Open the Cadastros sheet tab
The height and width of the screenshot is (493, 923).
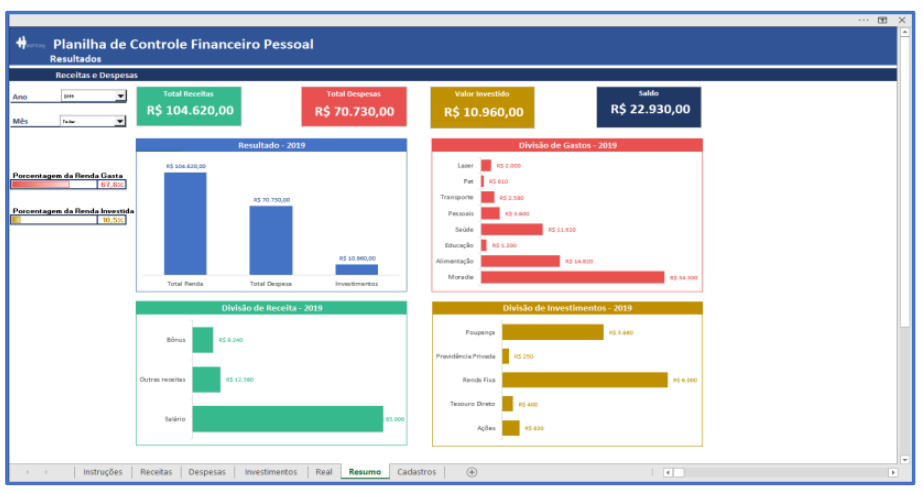(417, 472)
